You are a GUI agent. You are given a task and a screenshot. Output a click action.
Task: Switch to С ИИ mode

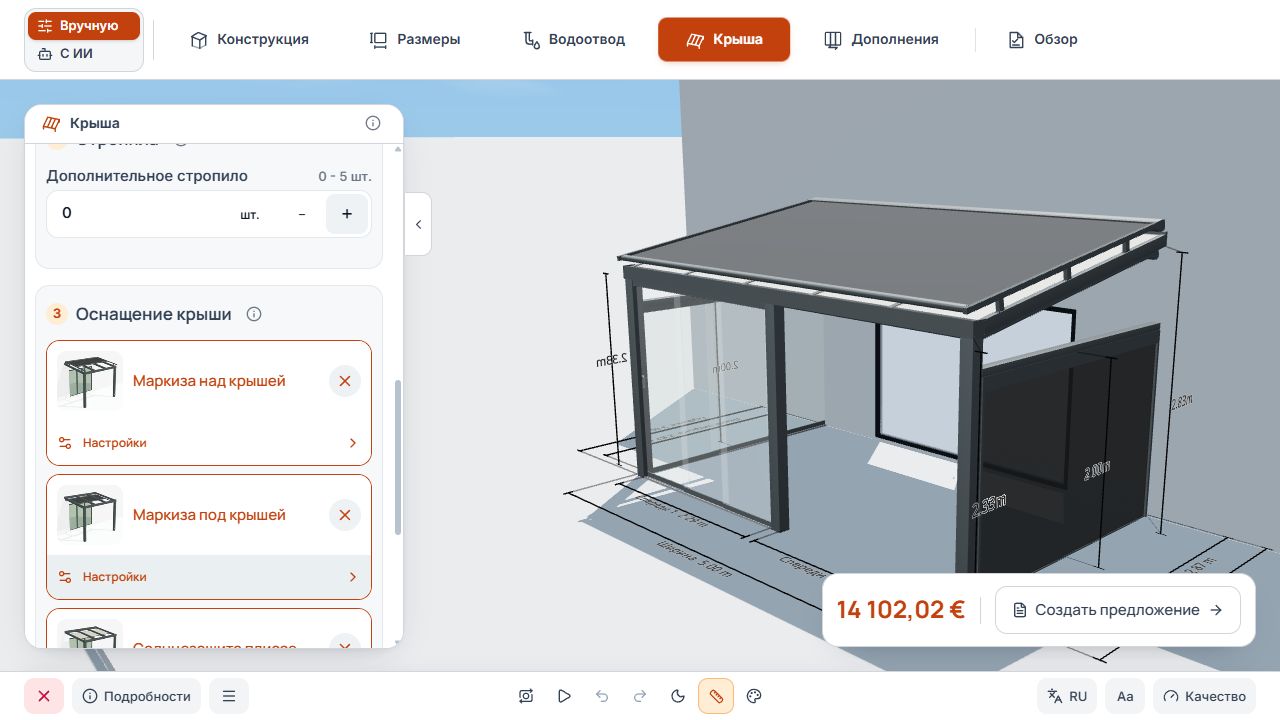[x=84, y=54]
